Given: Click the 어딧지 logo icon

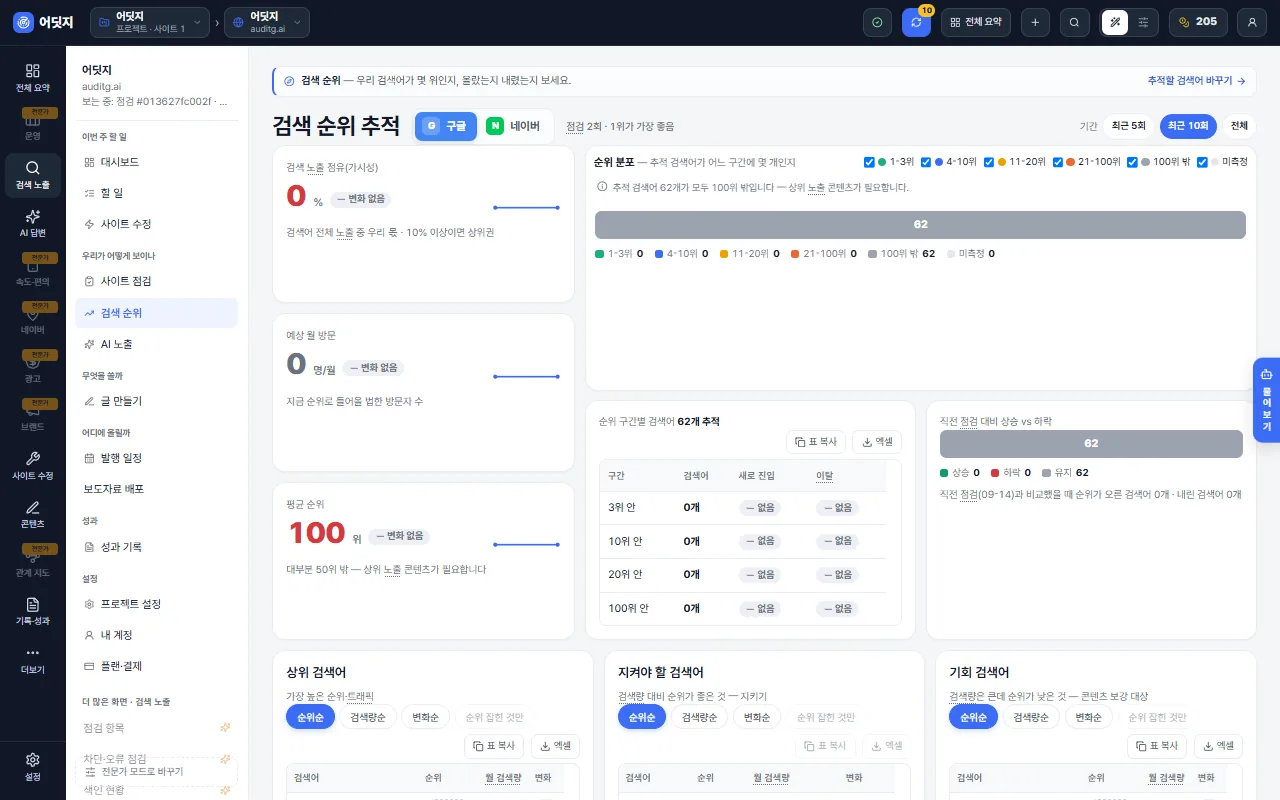Looking at the screenshot, I should pyautogui.click(x=23, y=22).
